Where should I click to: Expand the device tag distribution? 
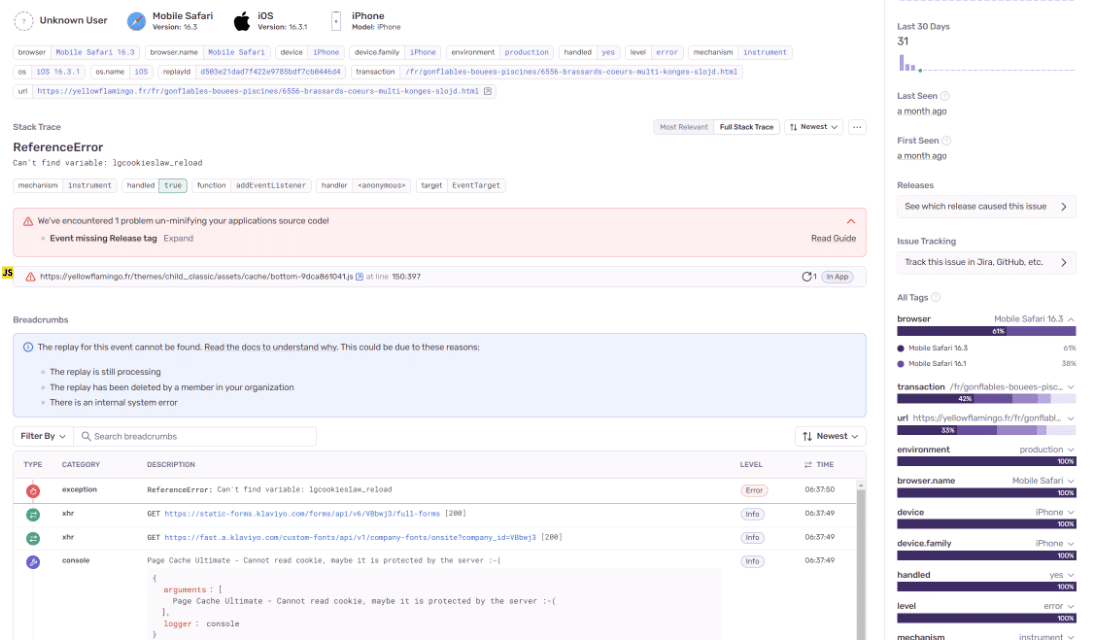(x=1071, y=512)
